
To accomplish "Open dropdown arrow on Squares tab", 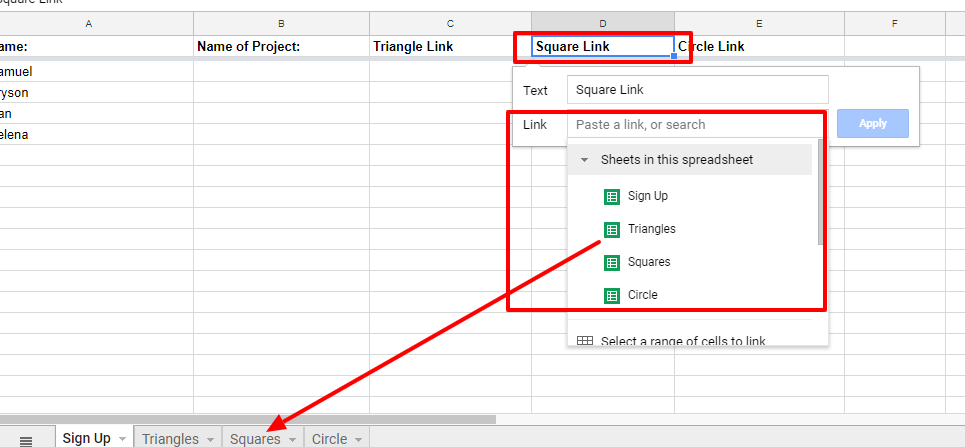I will coord(293,440).
